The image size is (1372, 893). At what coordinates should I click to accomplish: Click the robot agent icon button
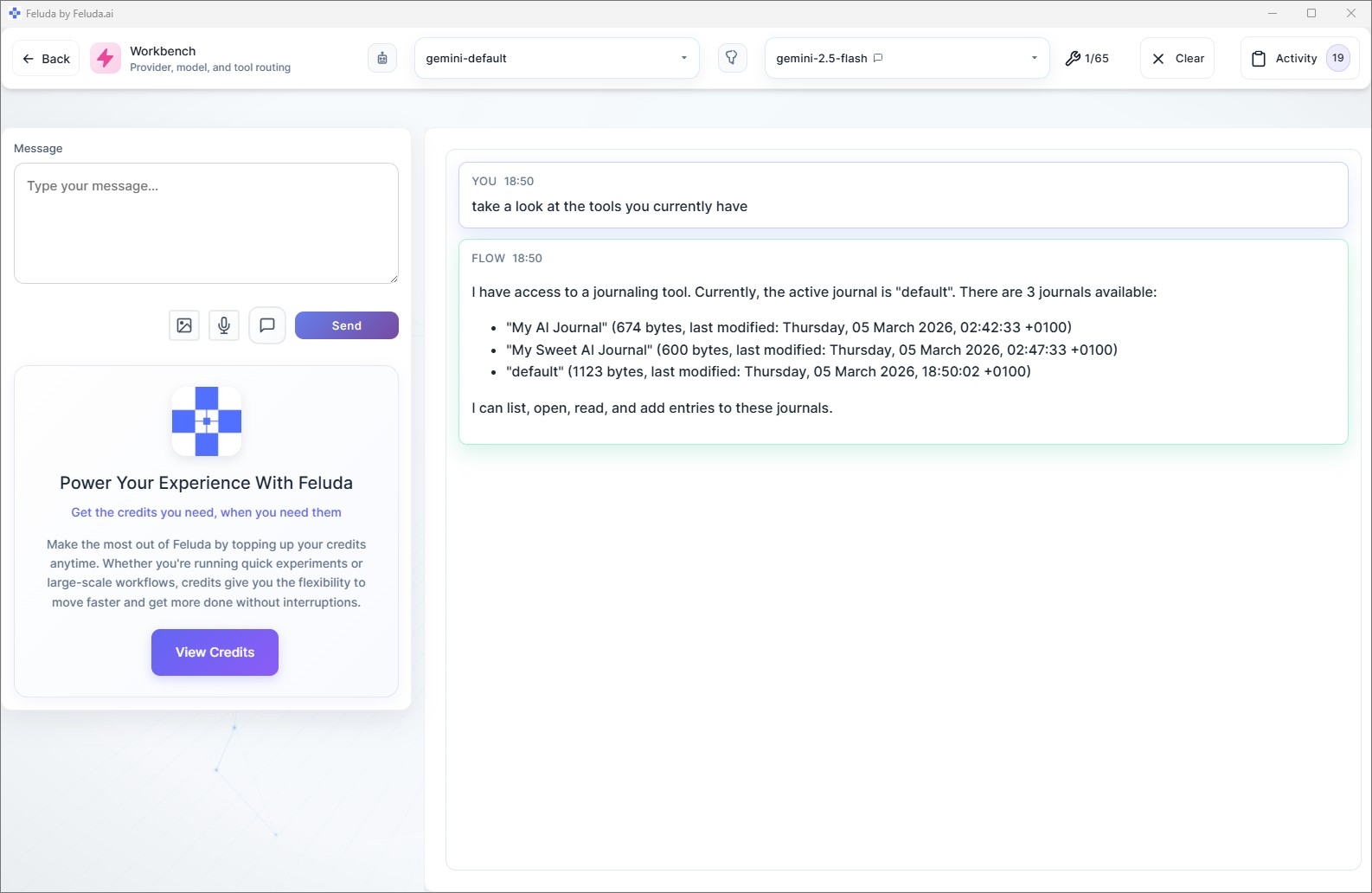(382, 58)
